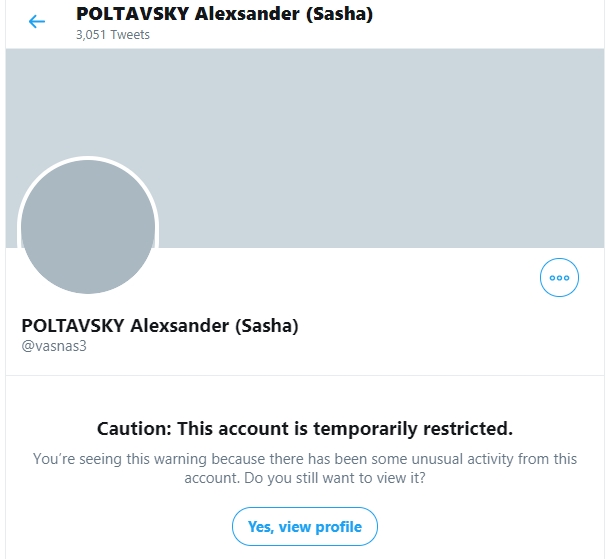612x559 pixels.
Task: Click the 3,051 Tweets counter
Action: (113, 35)
